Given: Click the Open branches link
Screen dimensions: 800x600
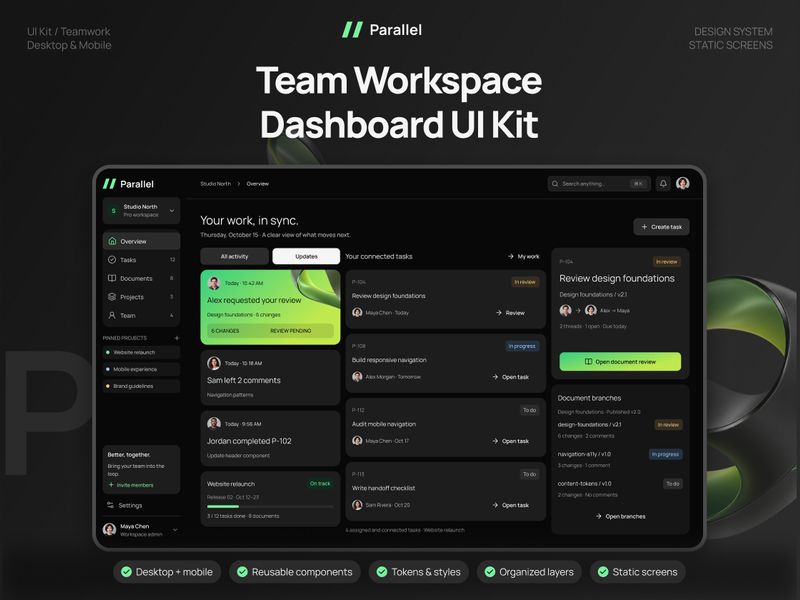Looking at the screenshot, I should click(x=620, y=516).
